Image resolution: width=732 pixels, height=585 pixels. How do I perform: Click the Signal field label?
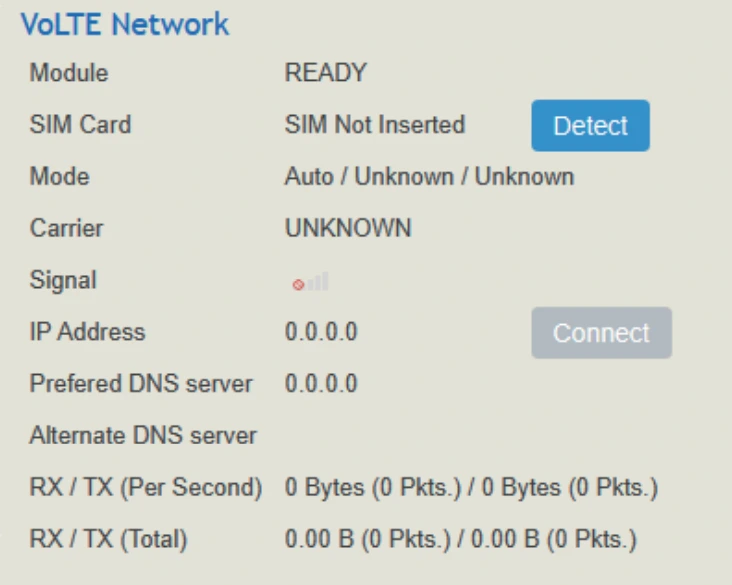pos(63,280)
